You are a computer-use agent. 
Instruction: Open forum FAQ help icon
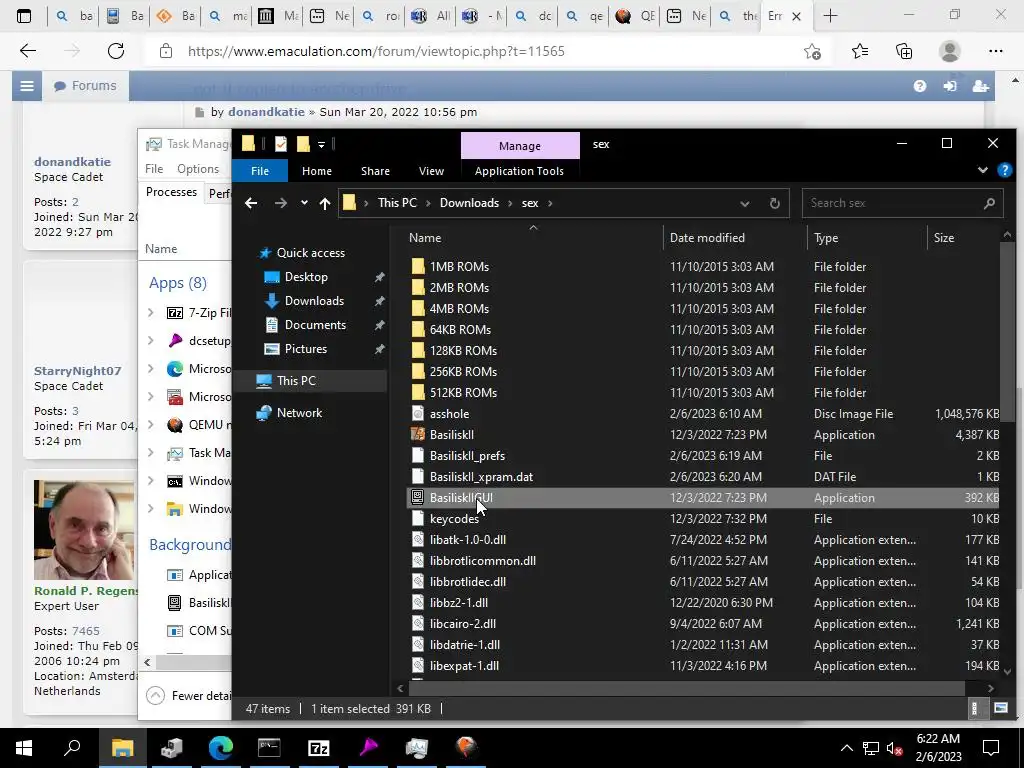tap(920, 86)
